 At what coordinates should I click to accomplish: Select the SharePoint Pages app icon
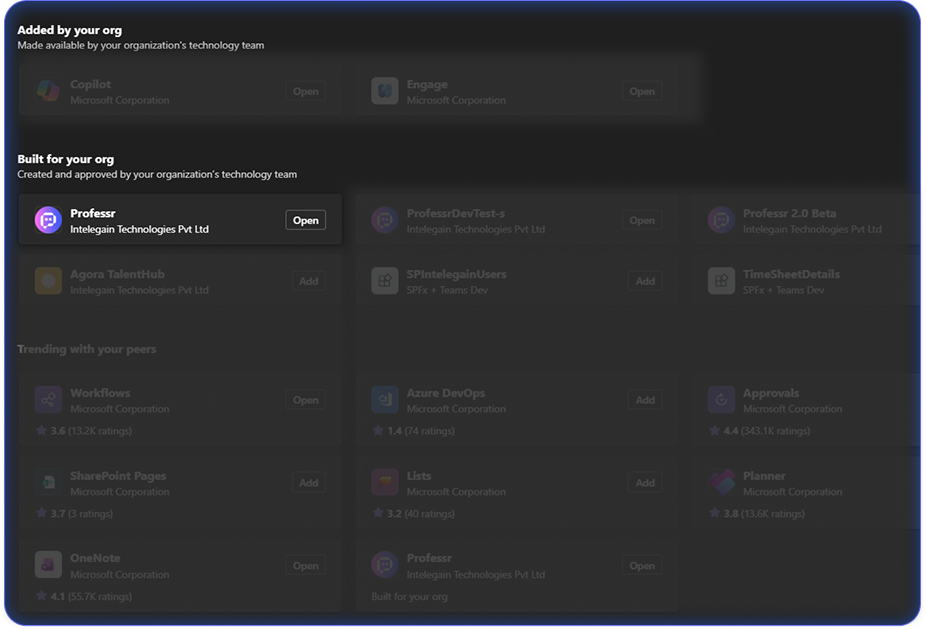(x=48, y=483)
